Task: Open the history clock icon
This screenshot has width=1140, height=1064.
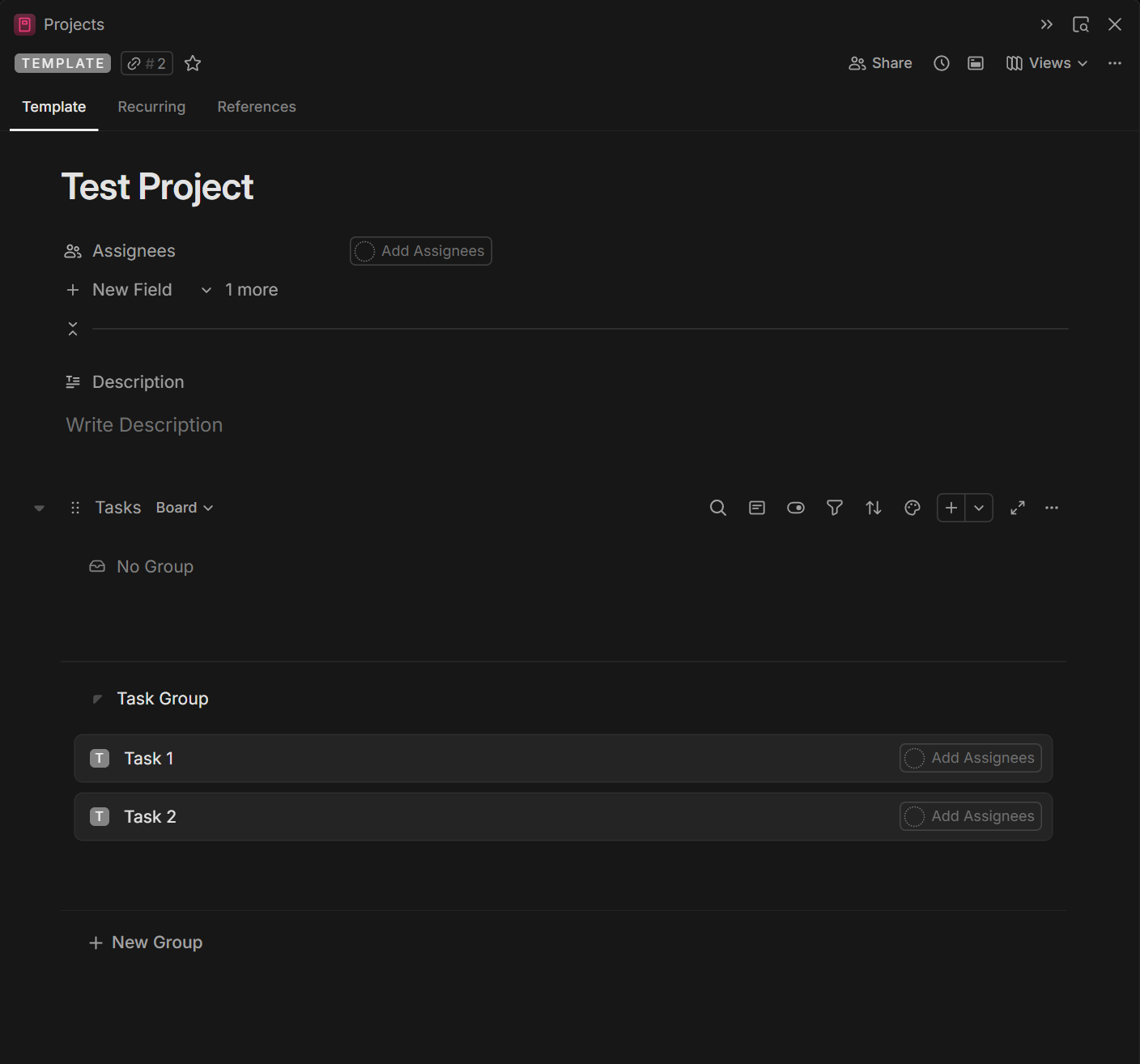Action: 941,63
